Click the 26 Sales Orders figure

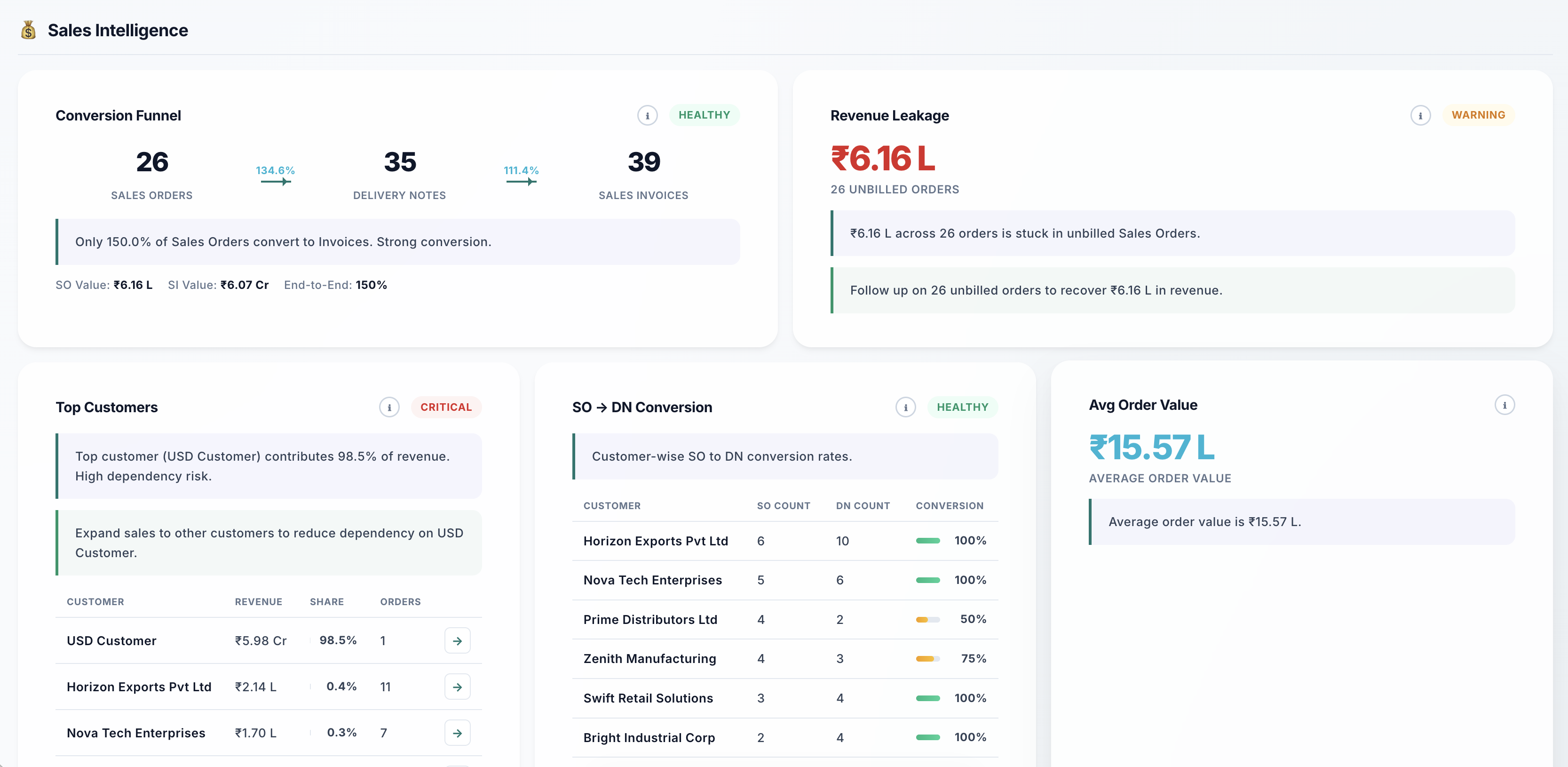151,162
